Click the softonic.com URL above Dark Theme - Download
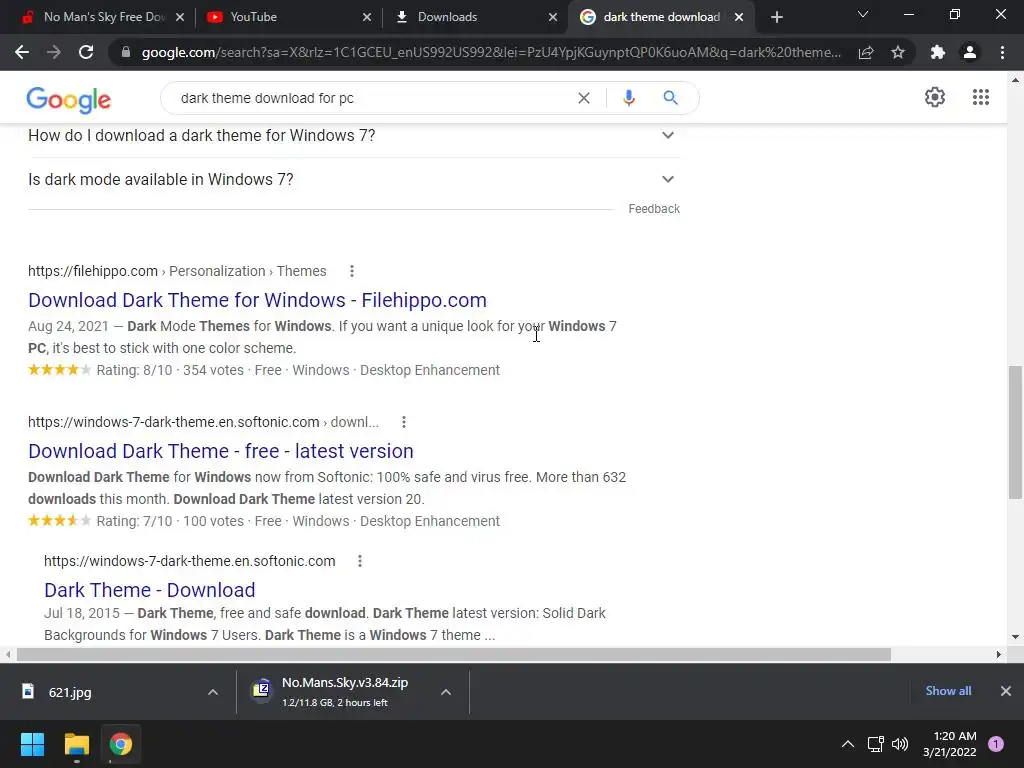 click(x=189, y=561)
